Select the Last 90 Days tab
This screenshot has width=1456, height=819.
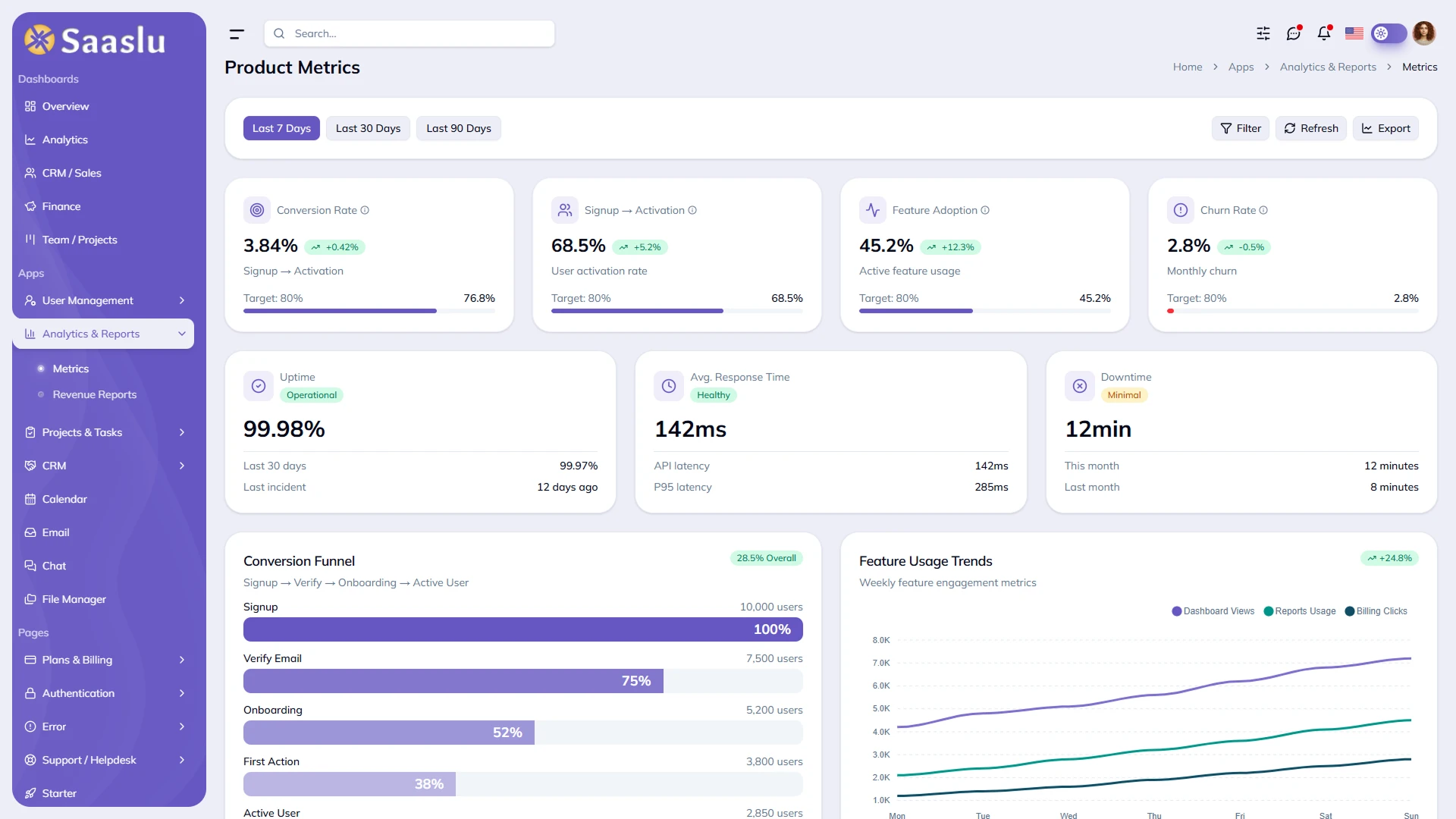click(x=459, y=128)
